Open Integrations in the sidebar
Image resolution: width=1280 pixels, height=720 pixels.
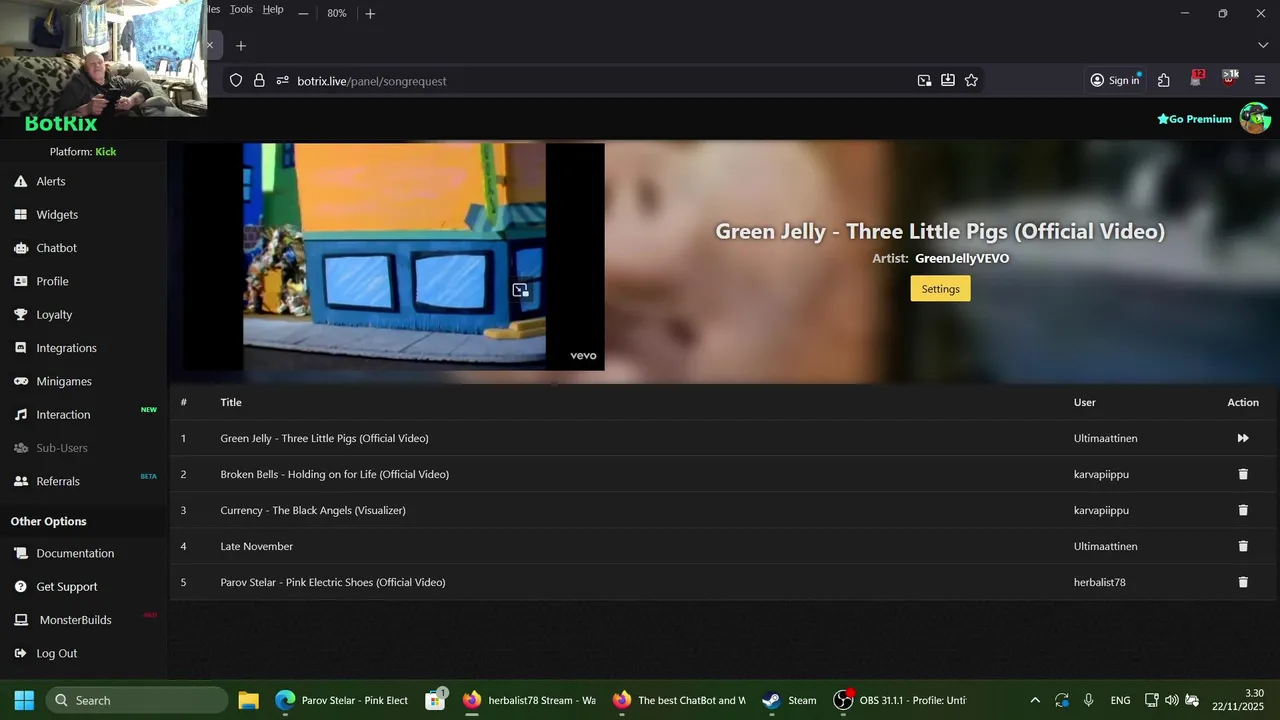click(66, 348)
